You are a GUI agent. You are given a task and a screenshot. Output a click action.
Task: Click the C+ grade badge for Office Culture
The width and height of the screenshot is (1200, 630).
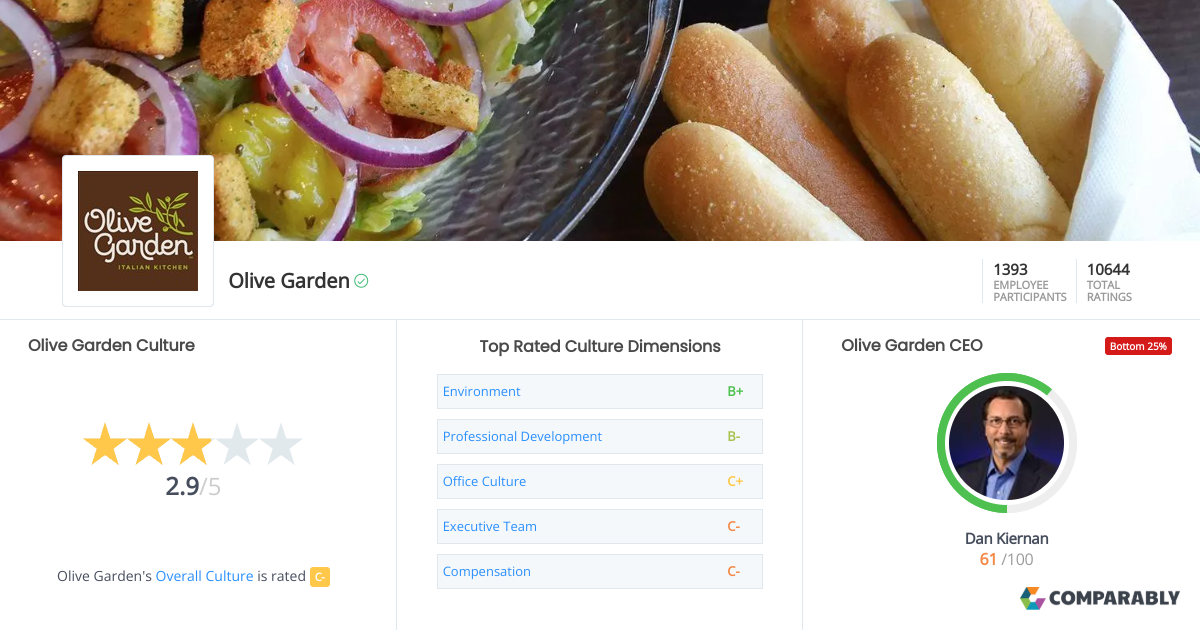(x=736, y=481)
